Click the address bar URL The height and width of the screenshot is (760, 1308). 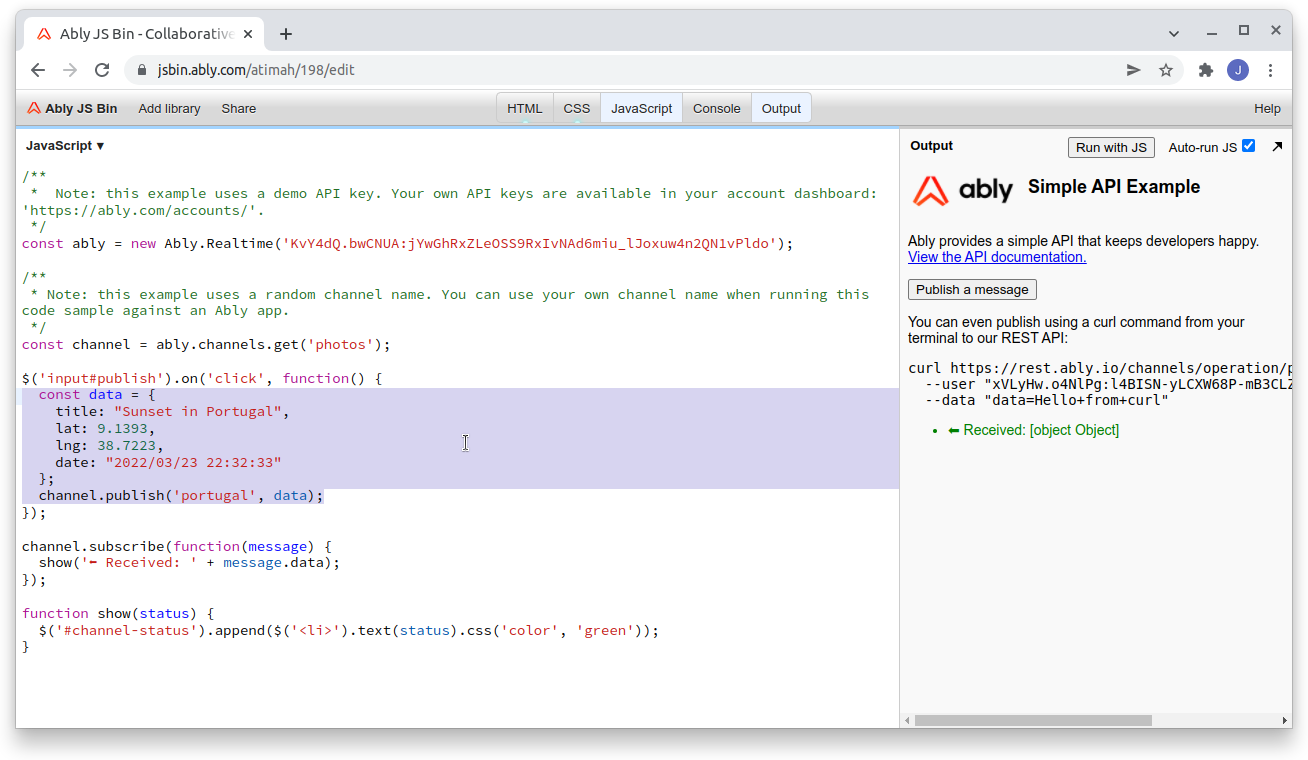pos(256,70)
